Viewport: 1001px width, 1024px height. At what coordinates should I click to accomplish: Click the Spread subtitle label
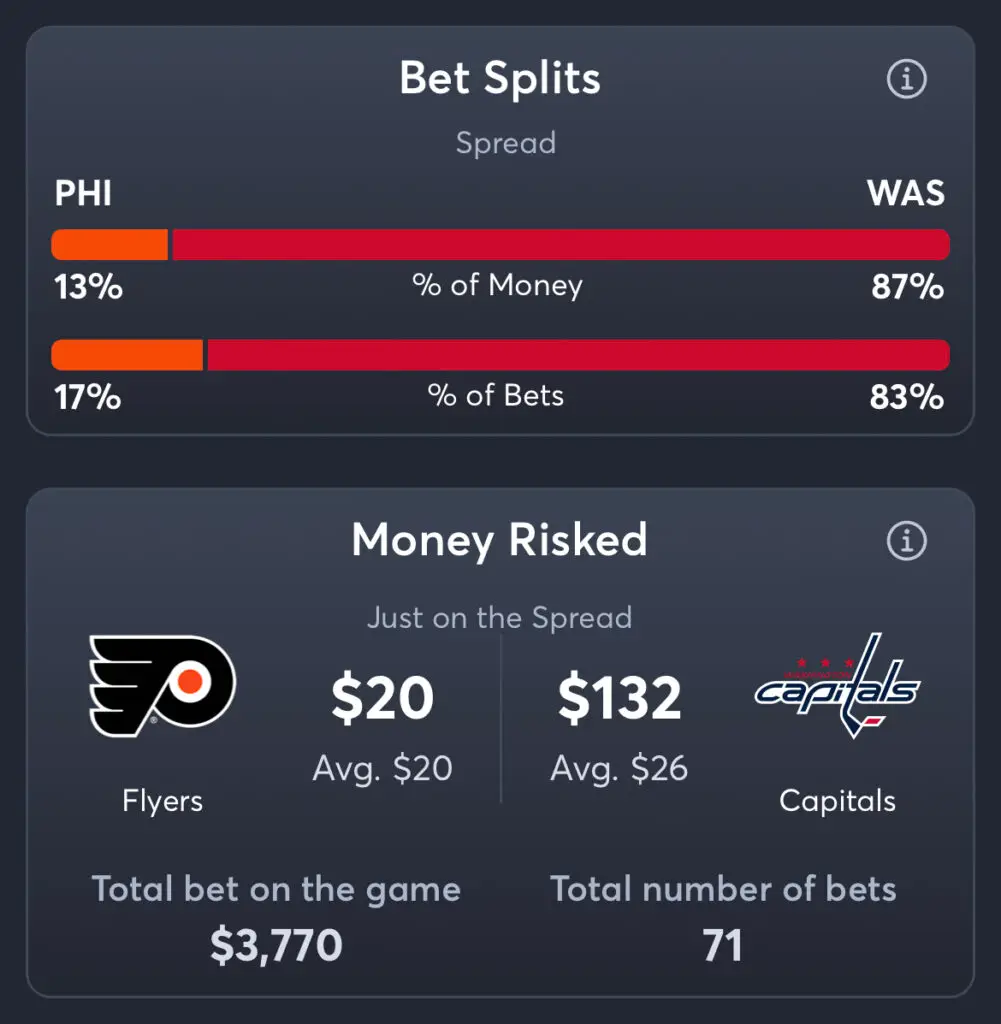coord(505,143)
